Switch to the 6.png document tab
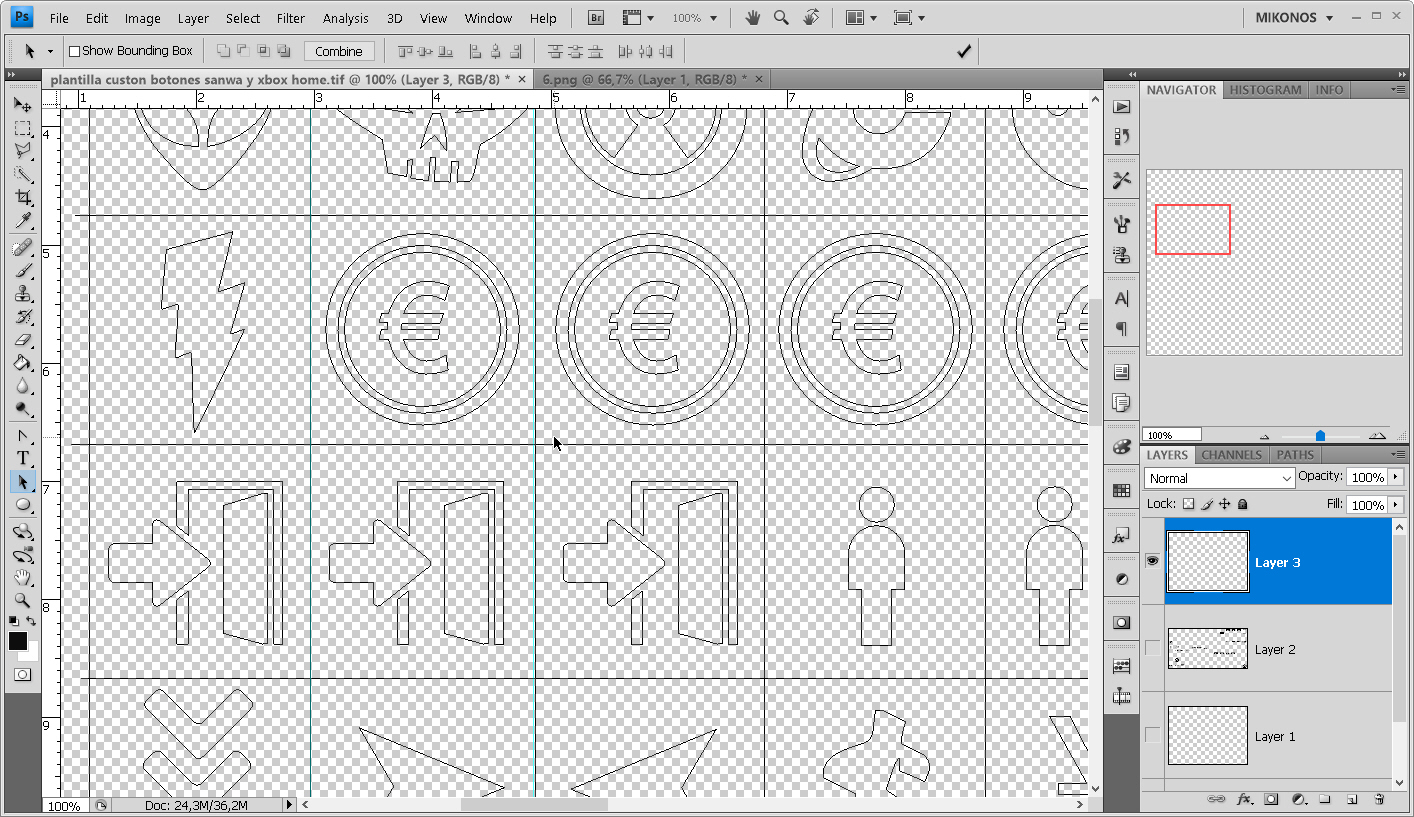The height and width of the screenshot is (817, 1414). [x=644, y=79]
